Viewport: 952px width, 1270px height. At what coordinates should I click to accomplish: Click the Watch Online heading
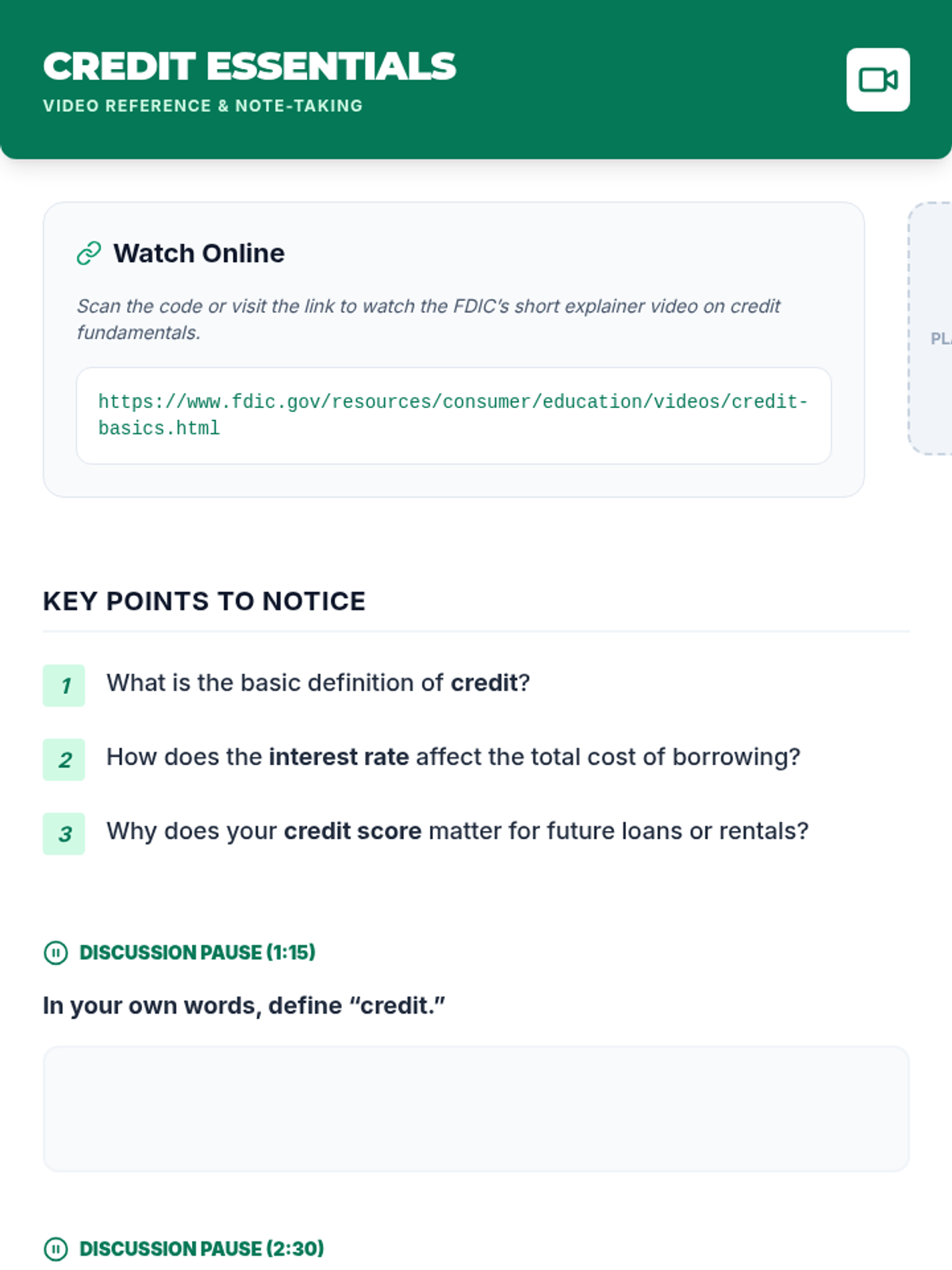coord(198,253)
